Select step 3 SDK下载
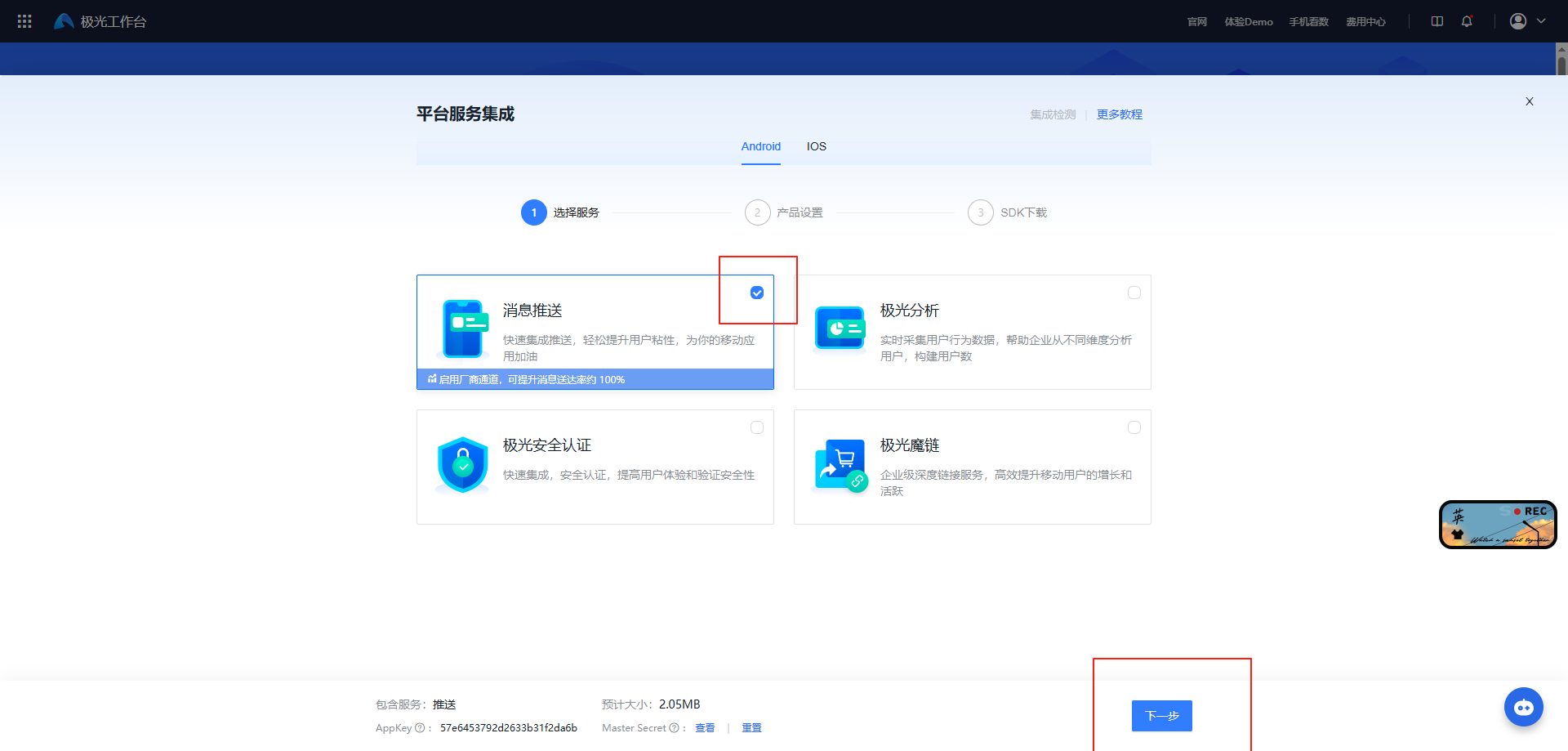Viewport: 1568px width, 751px height. coord(1008,212)
